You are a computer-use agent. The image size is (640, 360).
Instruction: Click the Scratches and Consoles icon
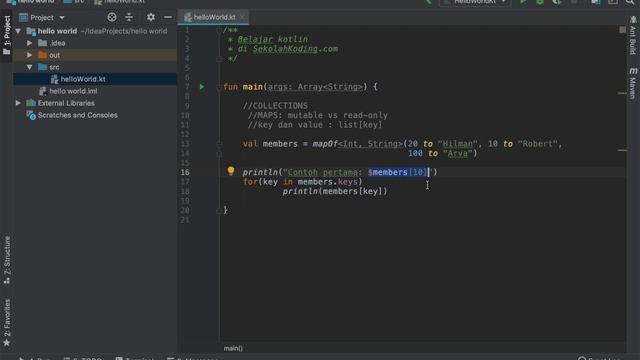[31, 116]
